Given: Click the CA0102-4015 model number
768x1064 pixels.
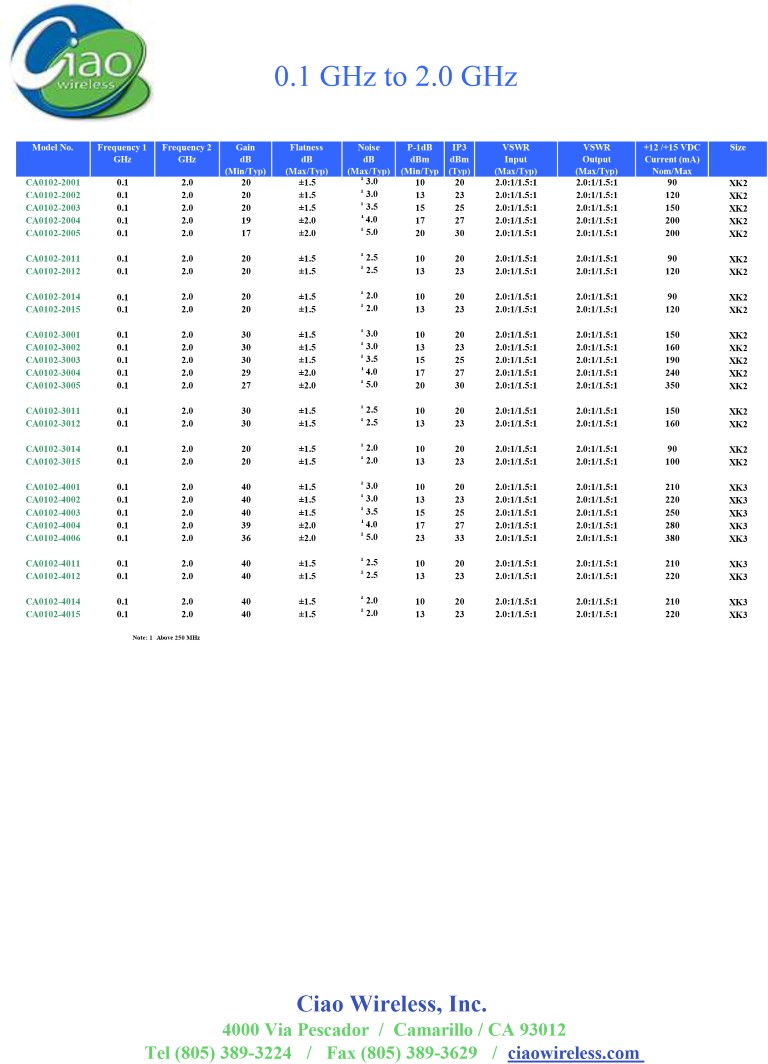Looking at the screenshot, I should point(53,614).
